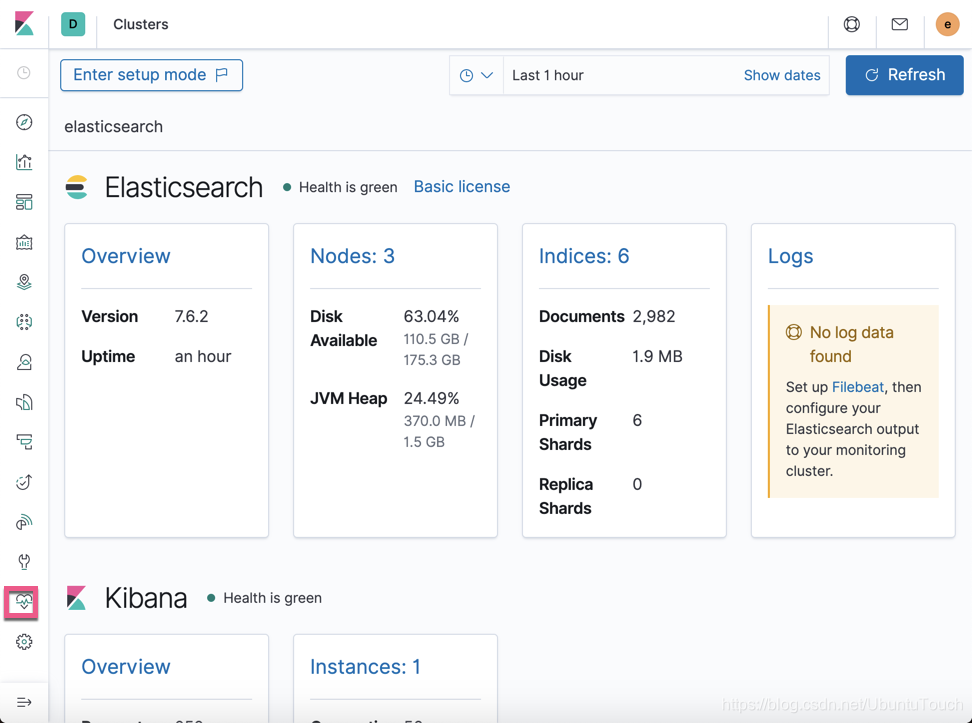
Task: Expand the sidebar navigation menu
Action: (x=24, y=702)
